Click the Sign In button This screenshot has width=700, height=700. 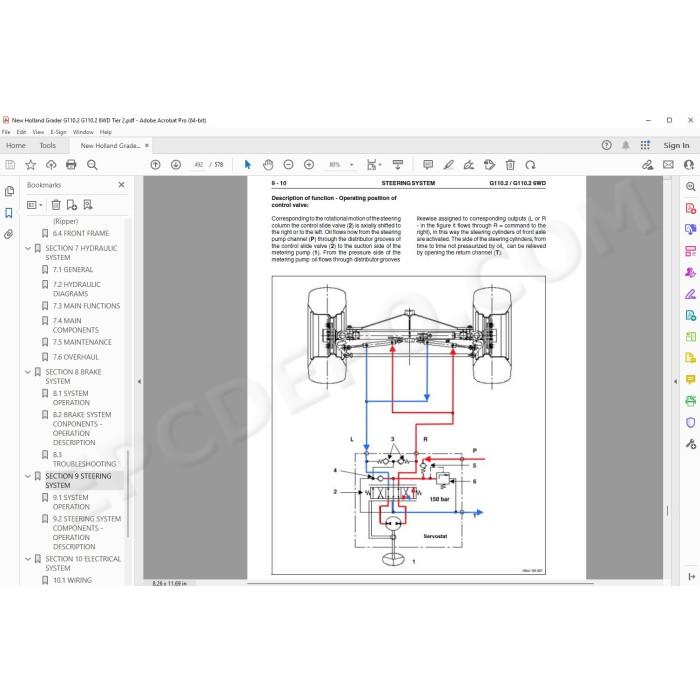pos(676,146)
